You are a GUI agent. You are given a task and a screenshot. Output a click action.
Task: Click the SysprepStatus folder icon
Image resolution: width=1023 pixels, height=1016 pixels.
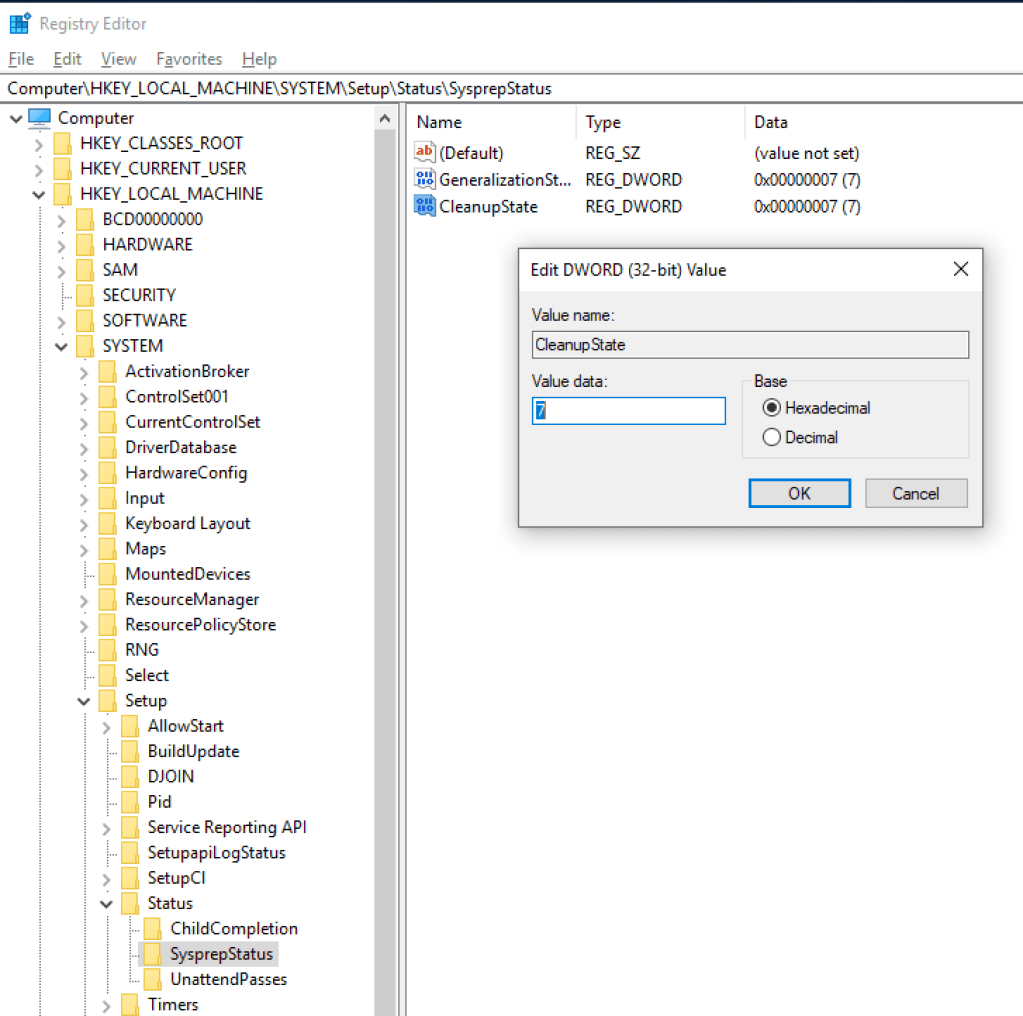152,954
